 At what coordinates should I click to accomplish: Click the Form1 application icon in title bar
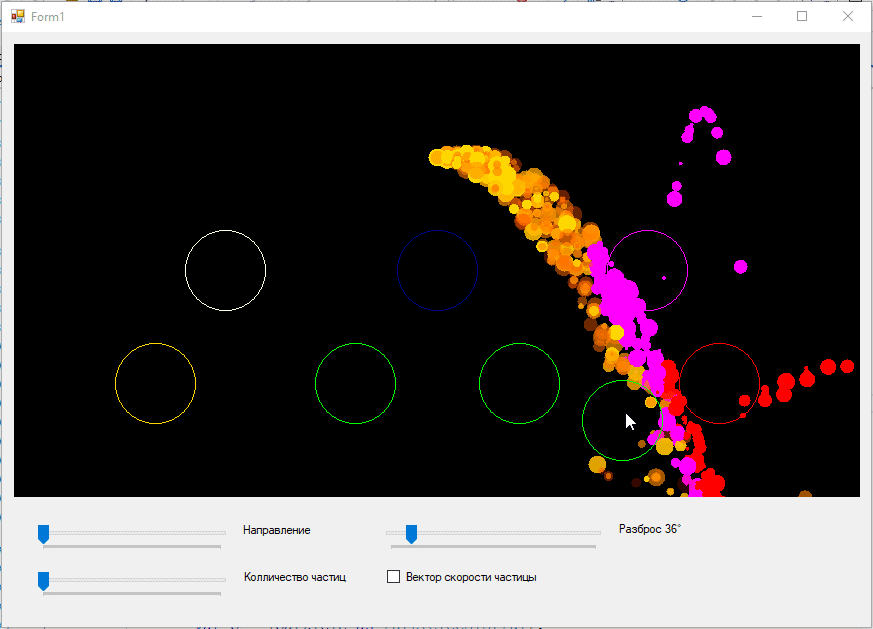pyautogui.click(x=17, y=17)
